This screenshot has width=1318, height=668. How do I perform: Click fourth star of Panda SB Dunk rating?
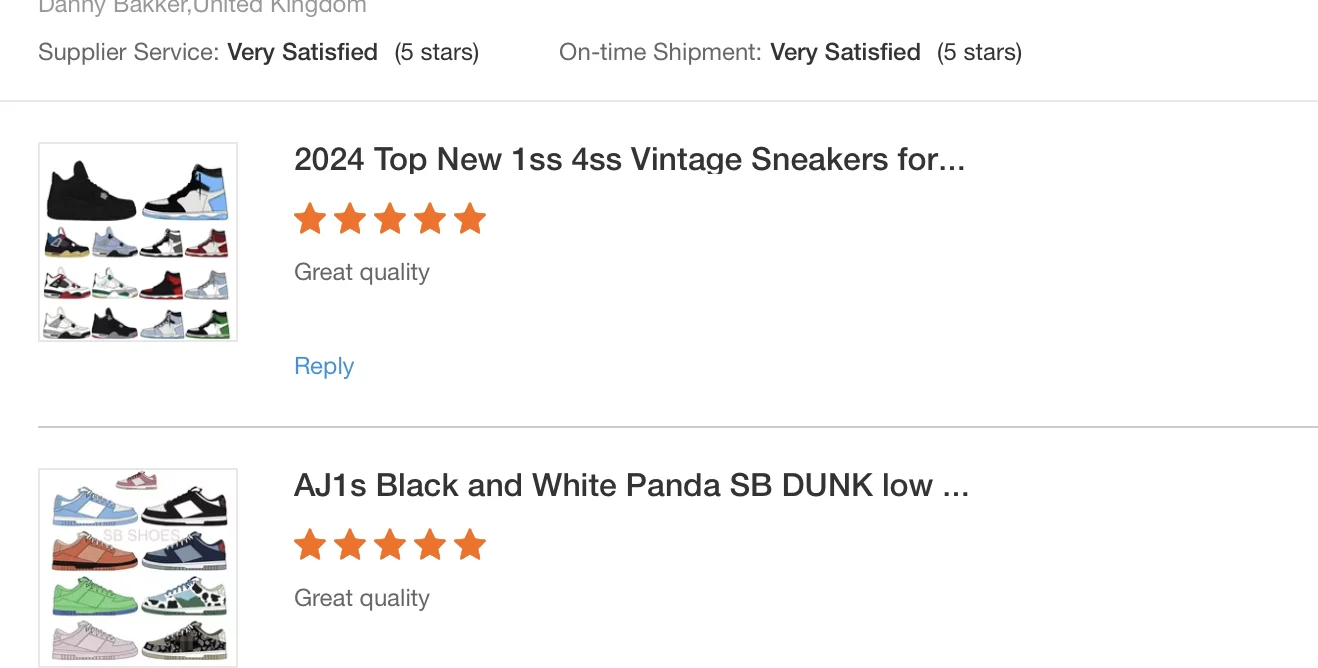pyautogui.click(x=430, y=545)
